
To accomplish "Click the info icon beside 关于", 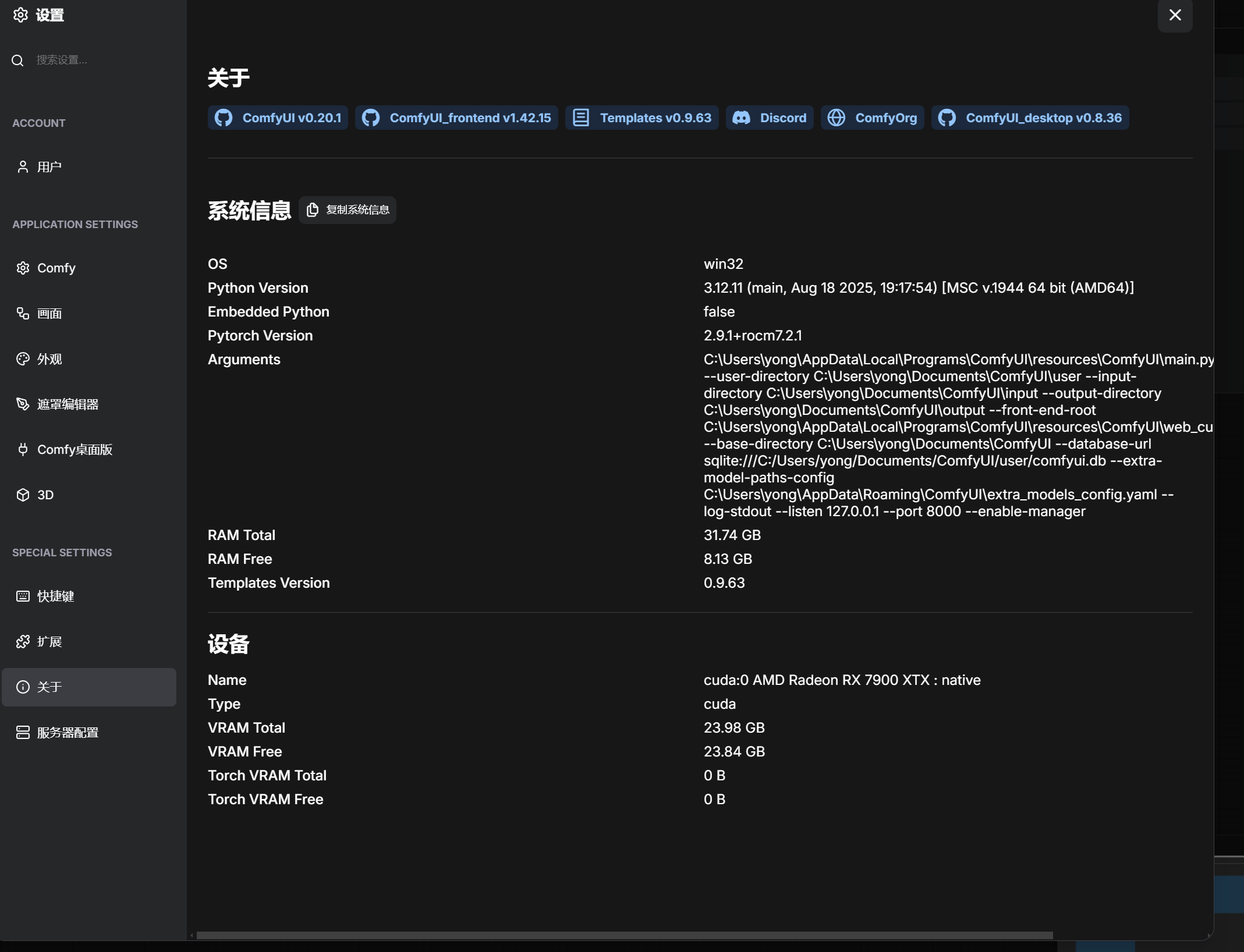I will pos(23,687).
